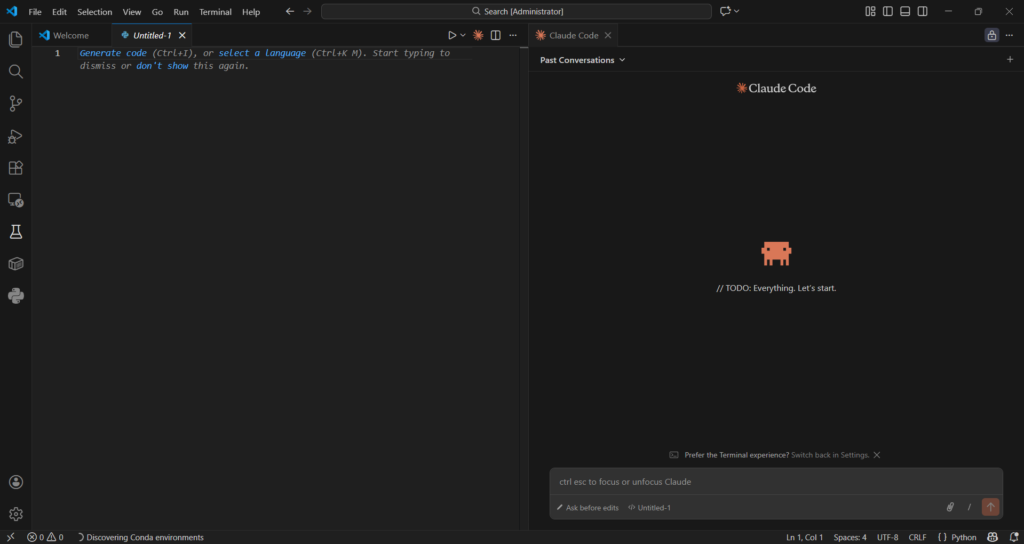
Task: Toggle primary side bar visibility
Action: pos(888,11)
